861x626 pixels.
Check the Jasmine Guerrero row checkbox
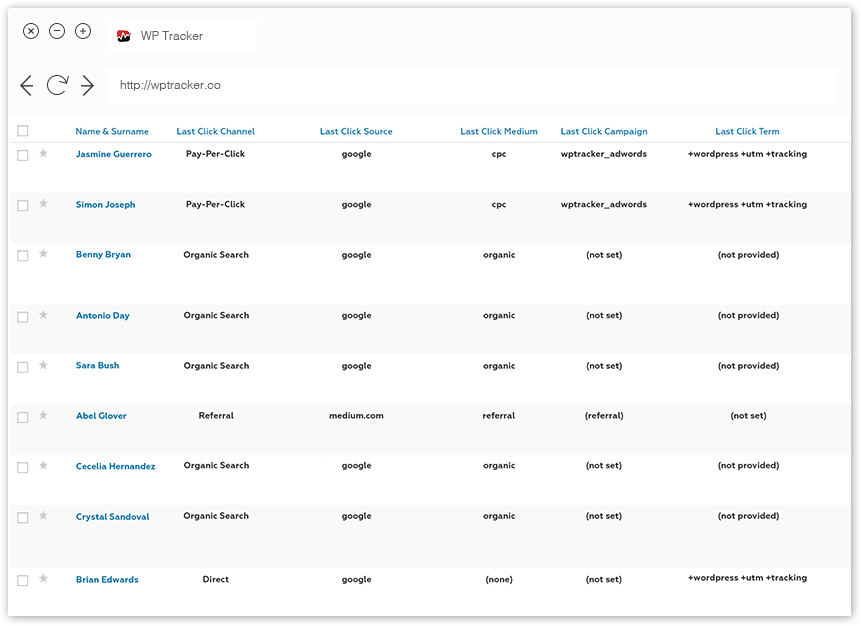(23, 155)
